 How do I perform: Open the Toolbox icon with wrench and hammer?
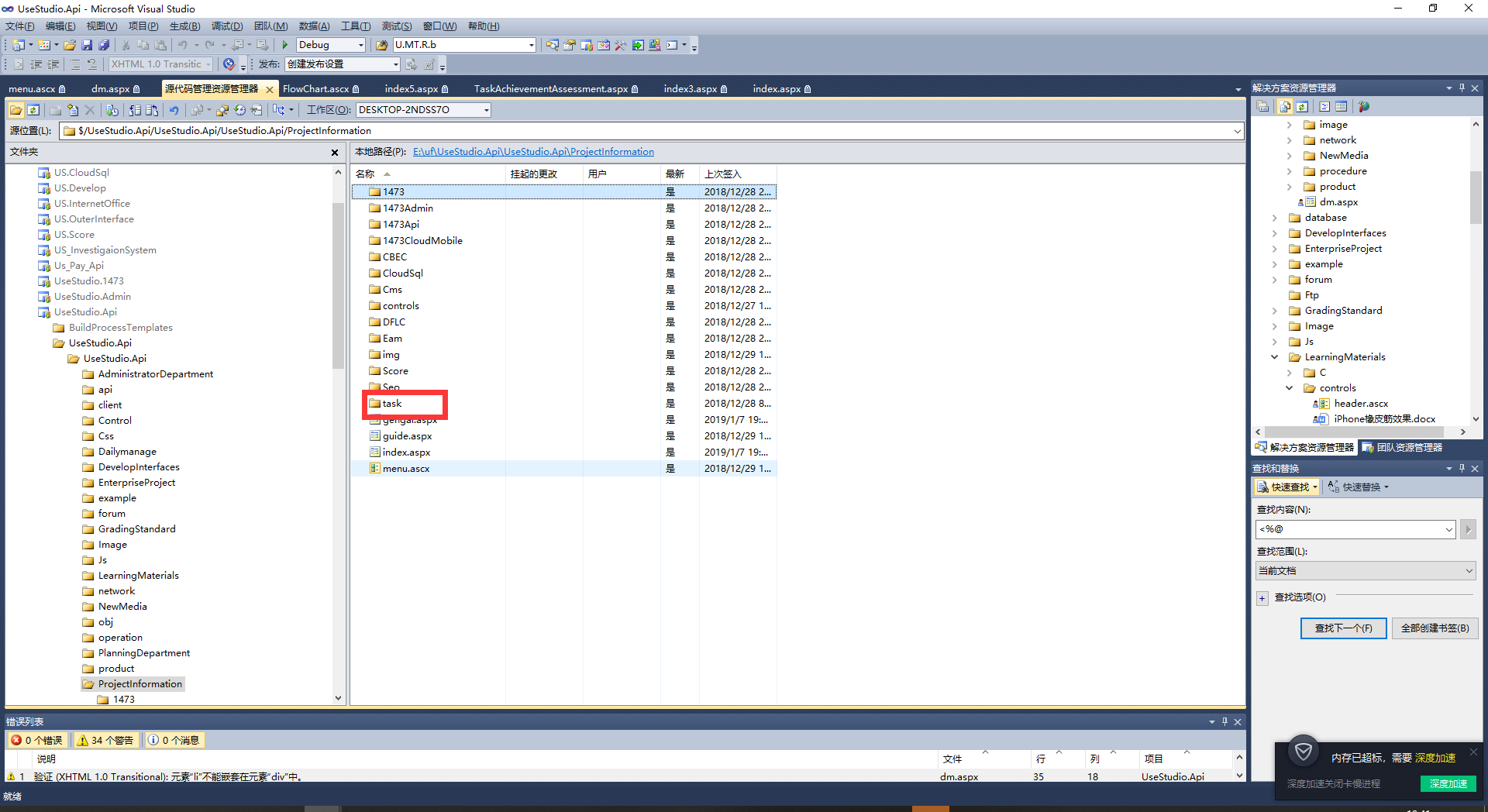pos(621,45)
